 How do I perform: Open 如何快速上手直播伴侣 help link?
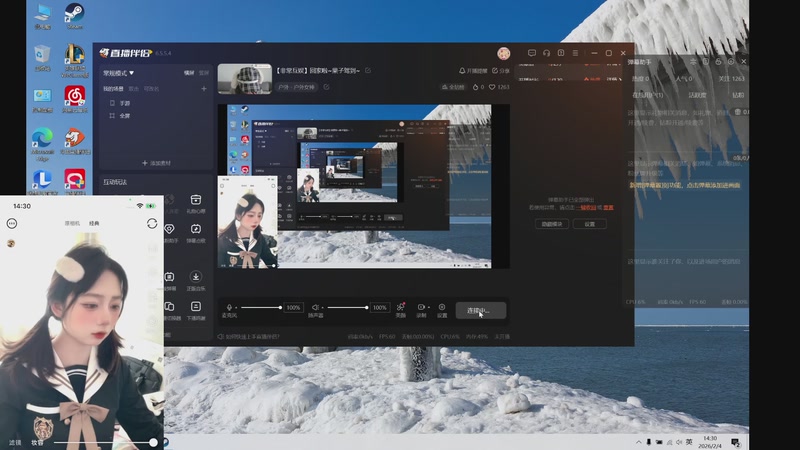(x=249, y=337)
